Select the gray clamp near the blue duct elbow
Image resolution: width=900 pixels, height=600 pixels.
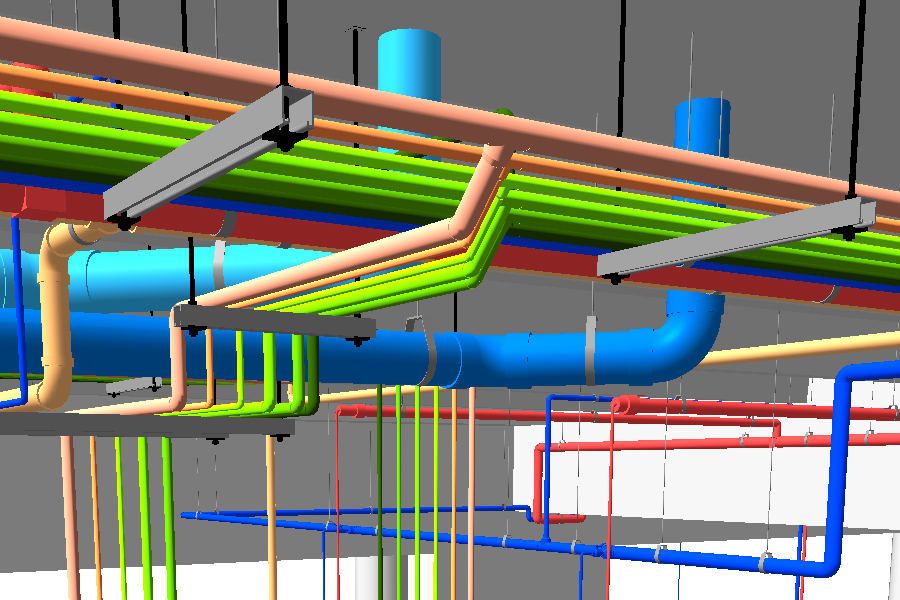(590, 350)
